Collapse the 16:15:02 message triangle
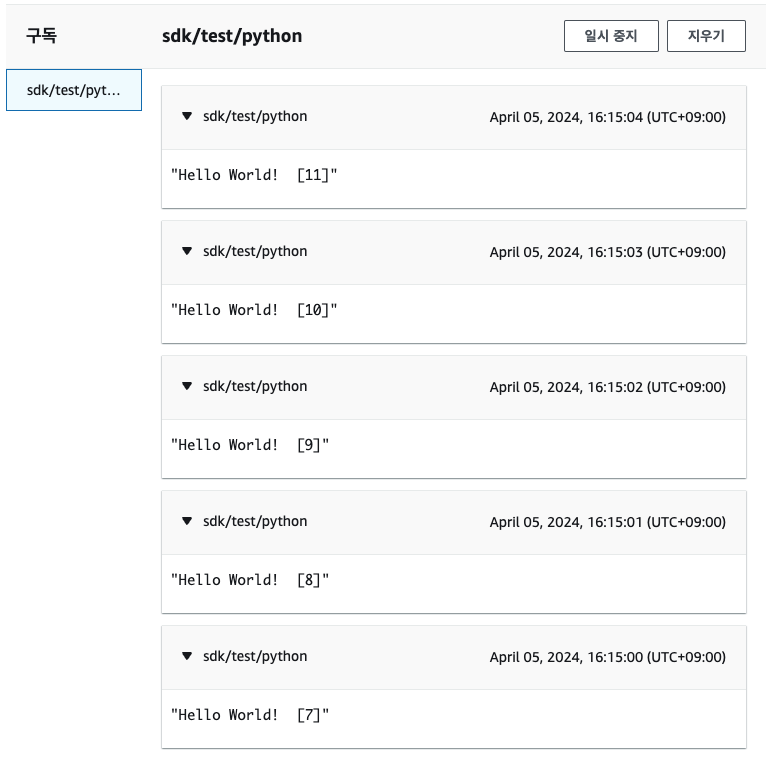772x757 pixels. pyautogui.click(x=187, y=386)
